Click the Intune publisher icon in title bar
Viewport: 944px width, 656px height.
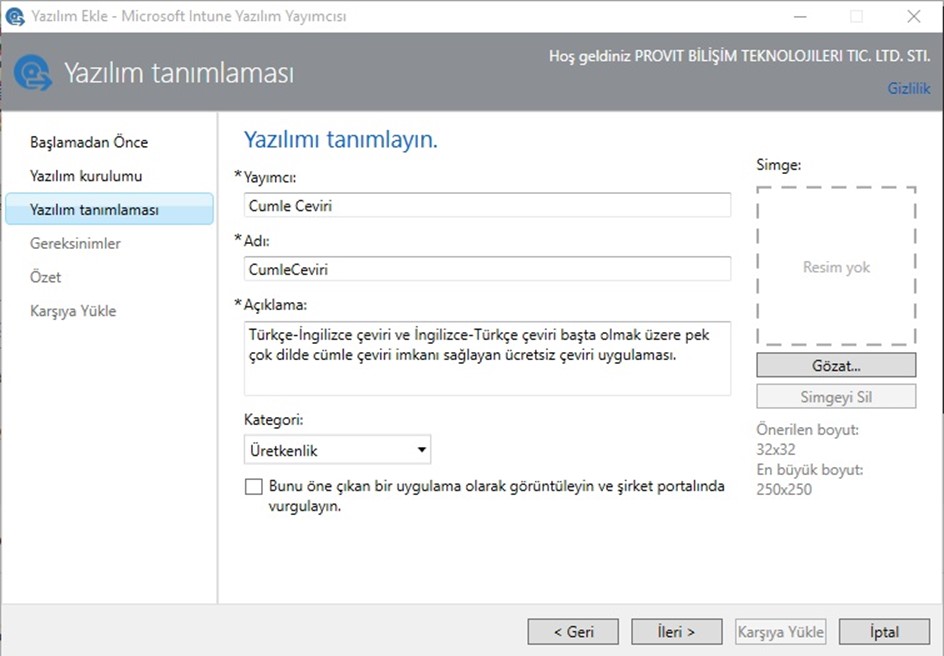point(14,16)
